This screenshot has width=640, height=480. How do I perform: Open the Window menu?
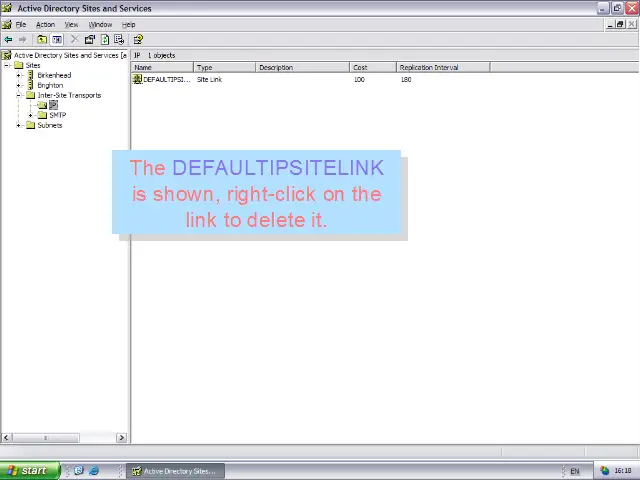(x=100, y=24)
